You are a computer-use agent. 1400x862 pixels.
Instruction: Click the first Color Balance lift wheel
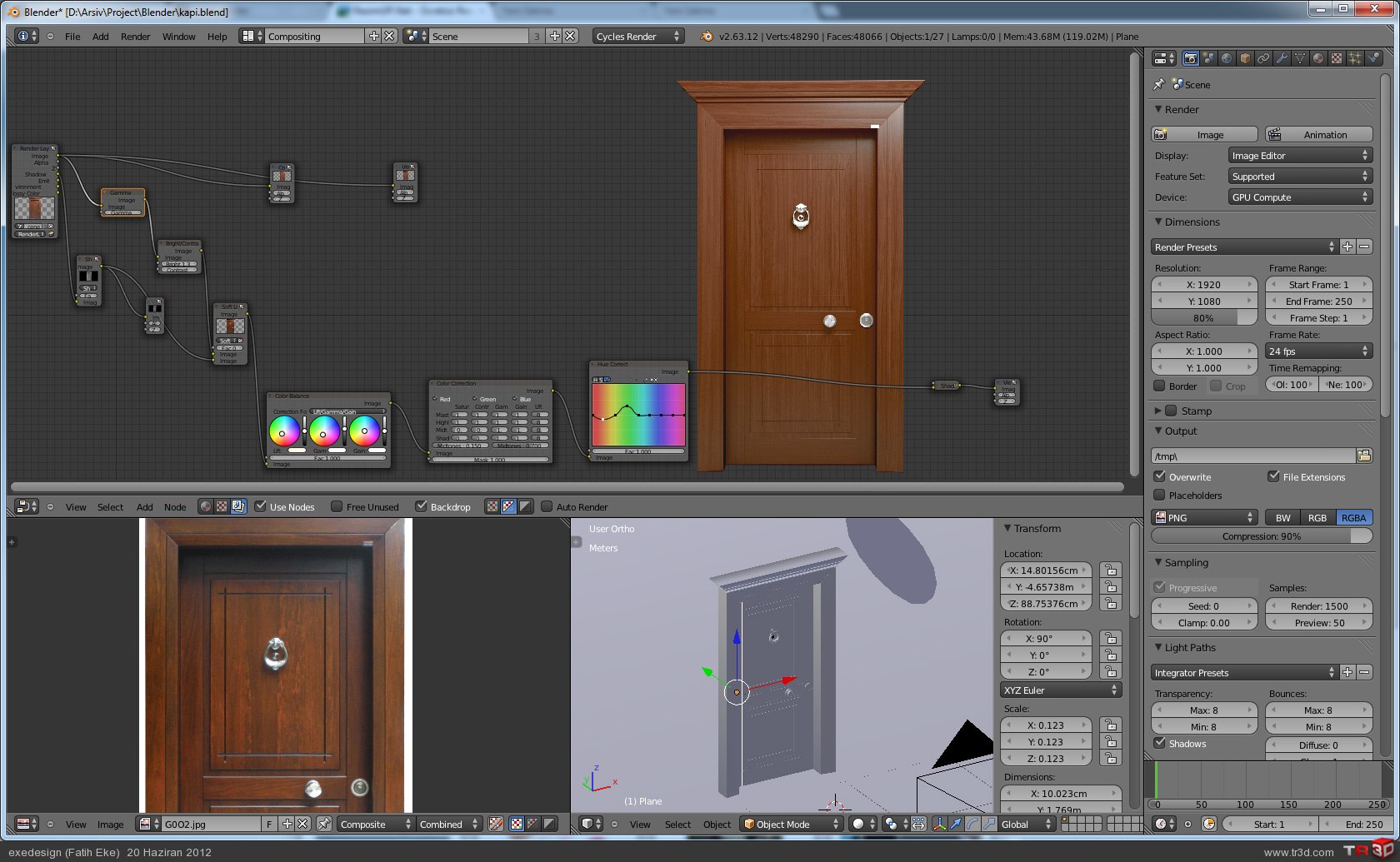coord(284,431)
